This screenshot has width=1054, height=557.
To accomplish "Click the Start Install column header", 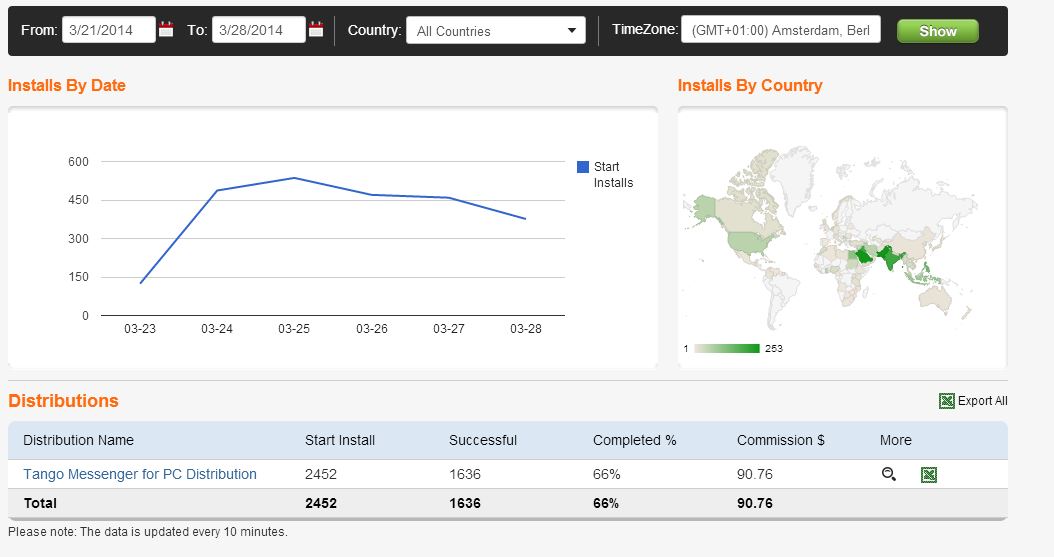I will pos(340,440).
